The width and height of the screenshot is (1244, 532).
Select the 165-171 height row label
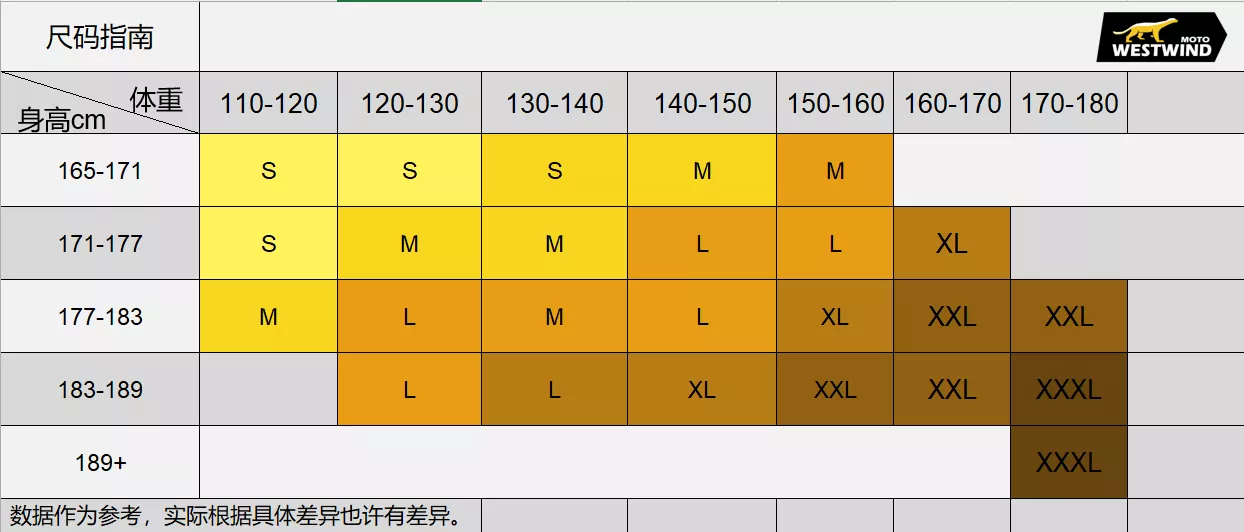[x=100, y=171]
